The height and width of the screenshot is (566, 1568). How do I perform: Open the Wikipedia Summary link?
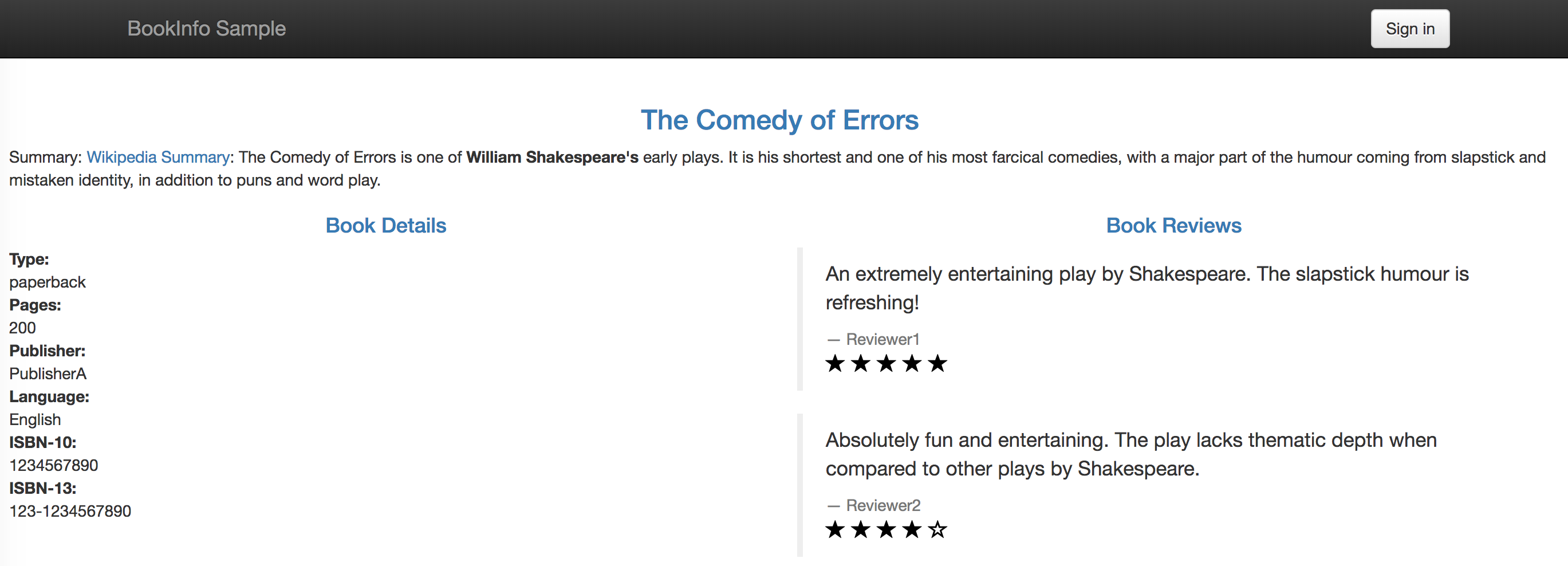pyautogui.click(x=157, y=158)
